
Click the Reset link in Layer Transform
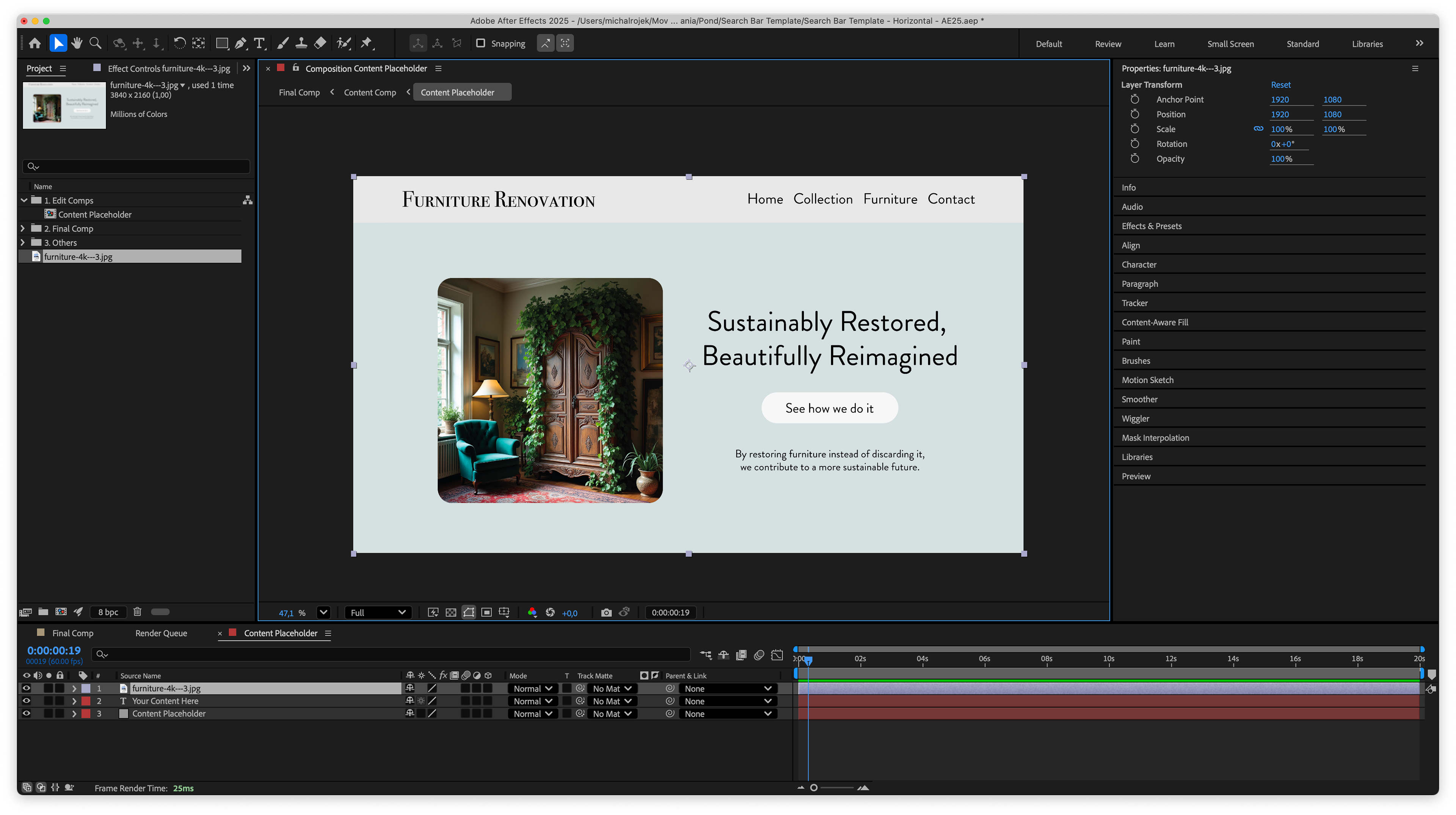coord(1280,85)
